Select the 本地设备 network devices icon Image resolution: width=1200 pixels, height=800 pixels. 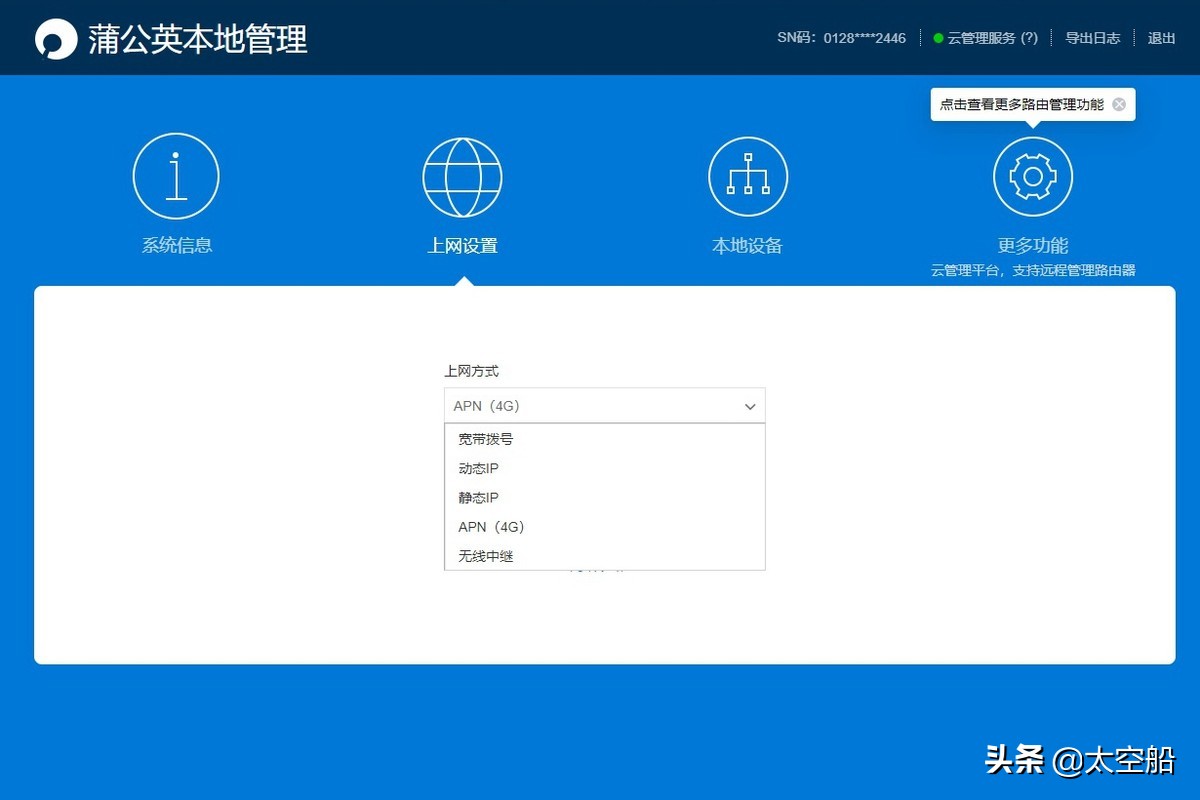747,175
